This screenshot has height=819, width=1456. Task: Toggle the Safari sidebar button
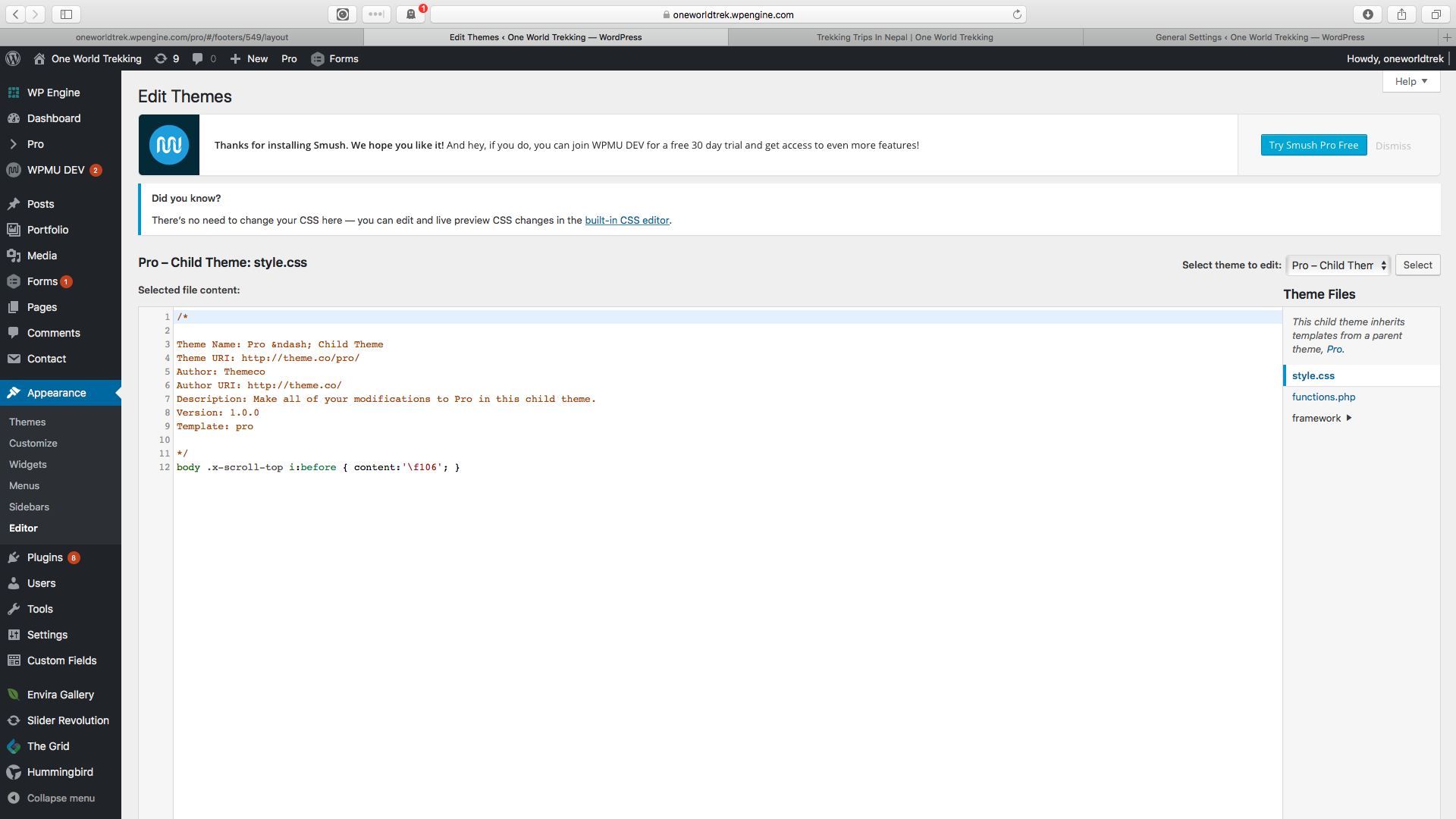coord(67,14)
